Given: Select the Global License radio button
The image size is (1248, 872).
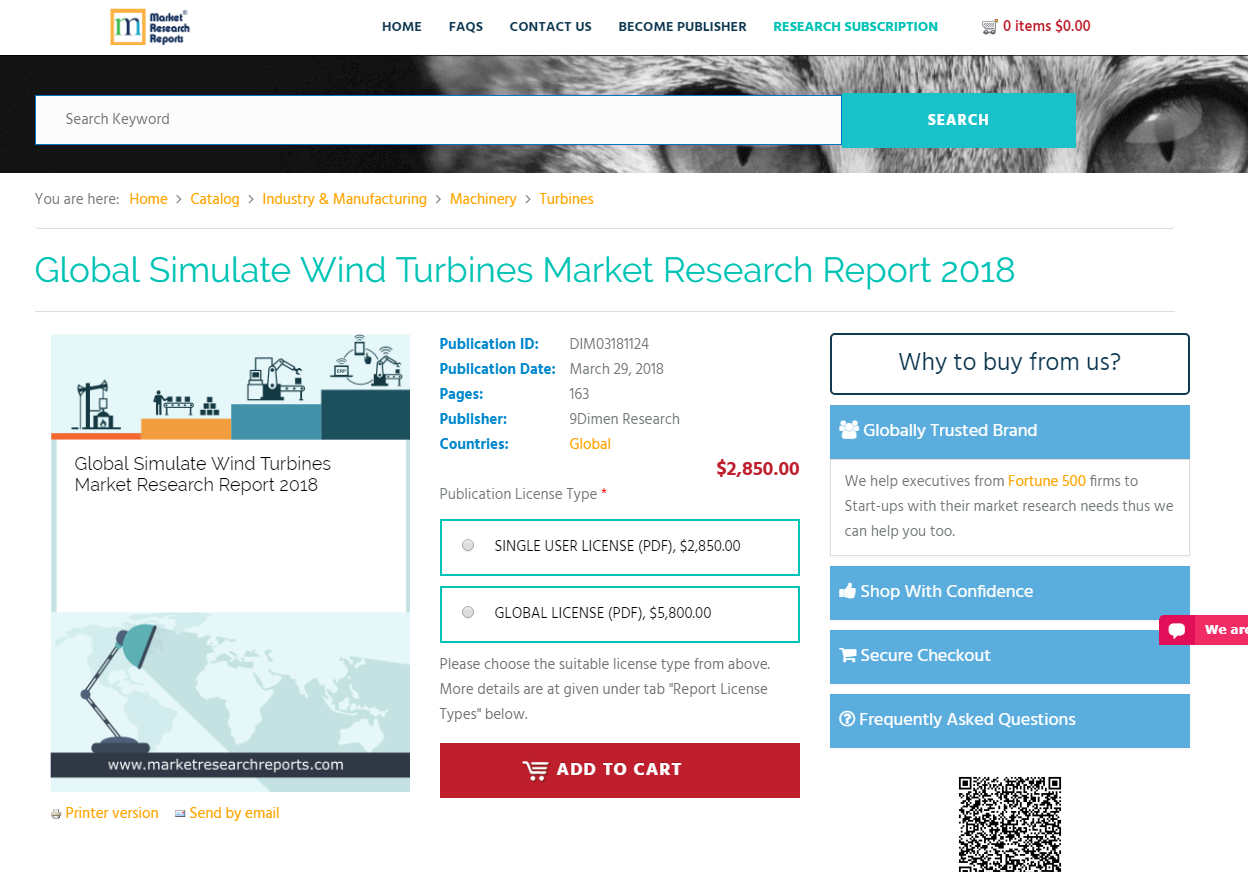Looking at the screenshot, I should [467, 612].
